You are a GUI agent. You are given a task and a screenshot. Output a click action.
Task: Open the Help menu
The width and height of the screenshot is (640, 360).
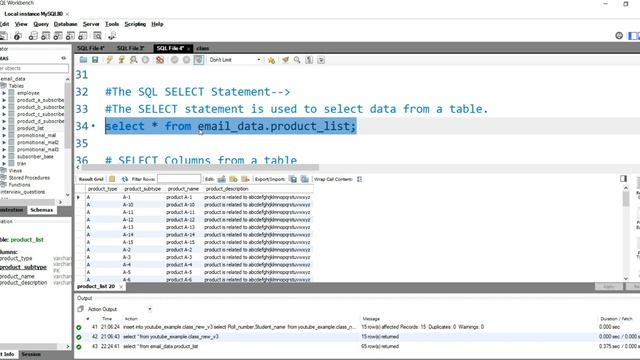tap(157, 24)
